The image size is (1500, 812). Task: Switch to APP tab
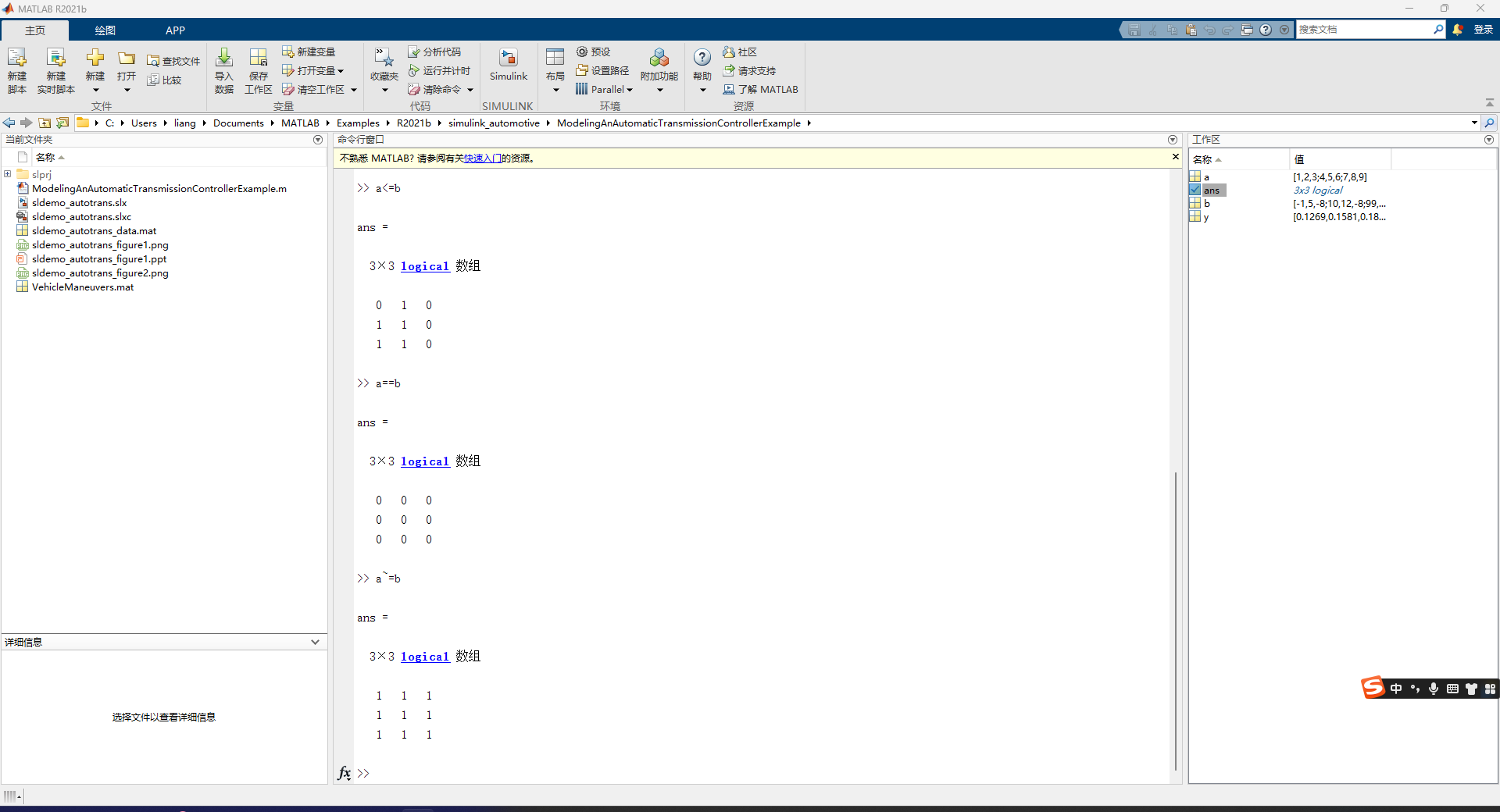pyautogui.click(x=175, y=30)
